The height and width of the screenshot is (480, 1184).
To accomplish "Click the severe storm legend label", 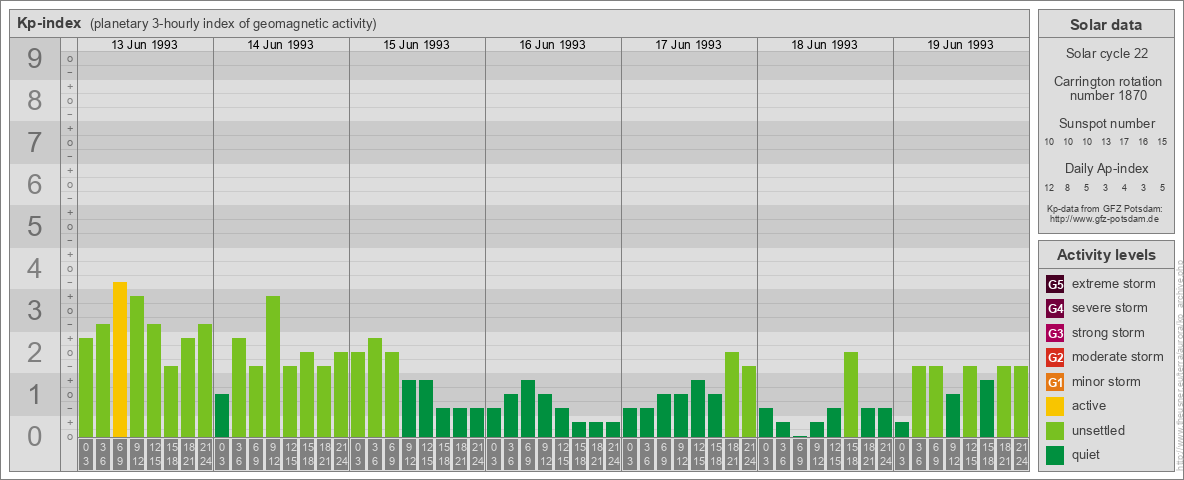I will click(1110, 308).
